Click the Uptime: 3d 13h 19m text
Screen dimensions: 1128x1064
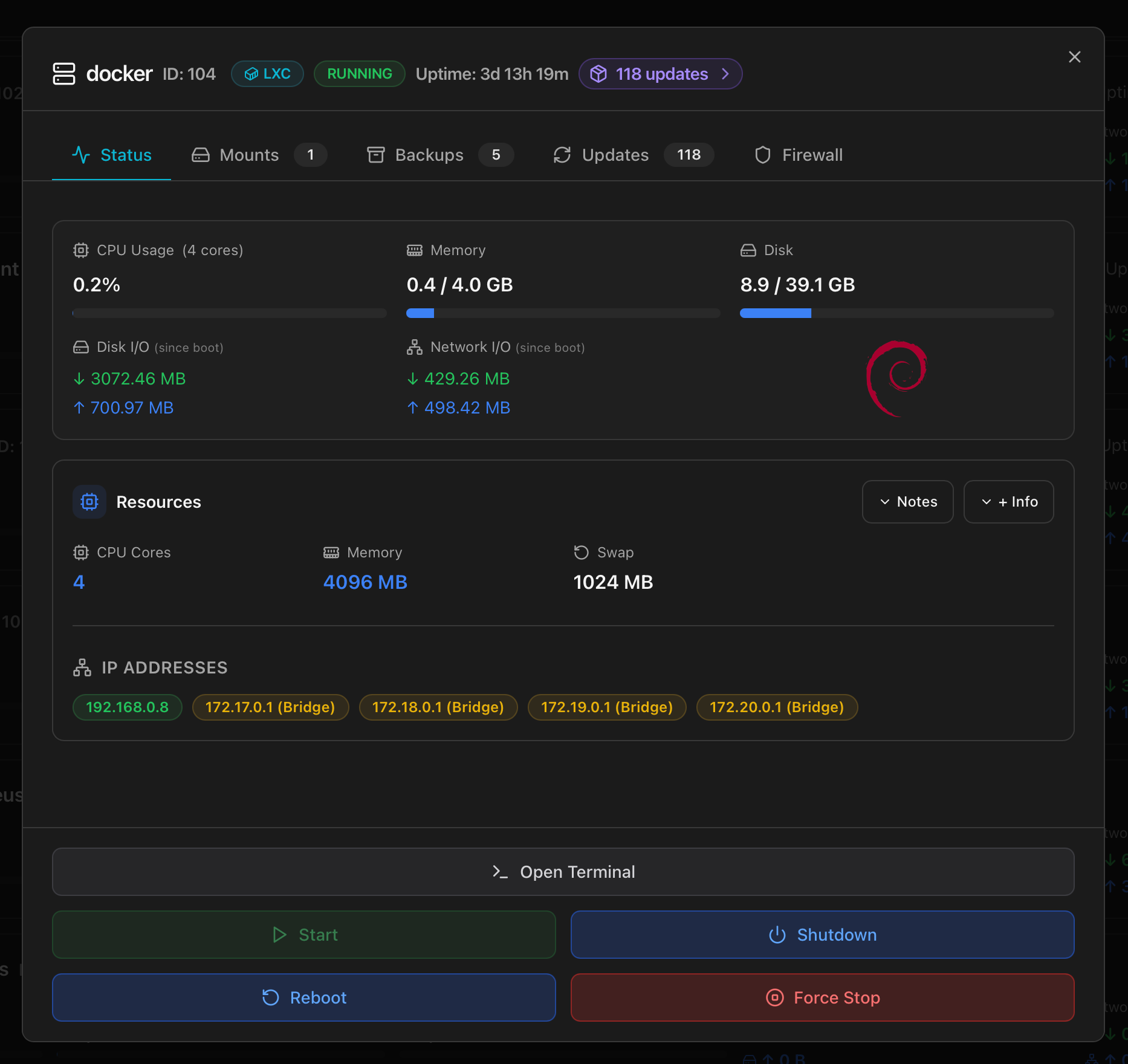click(x=492, y=74)
